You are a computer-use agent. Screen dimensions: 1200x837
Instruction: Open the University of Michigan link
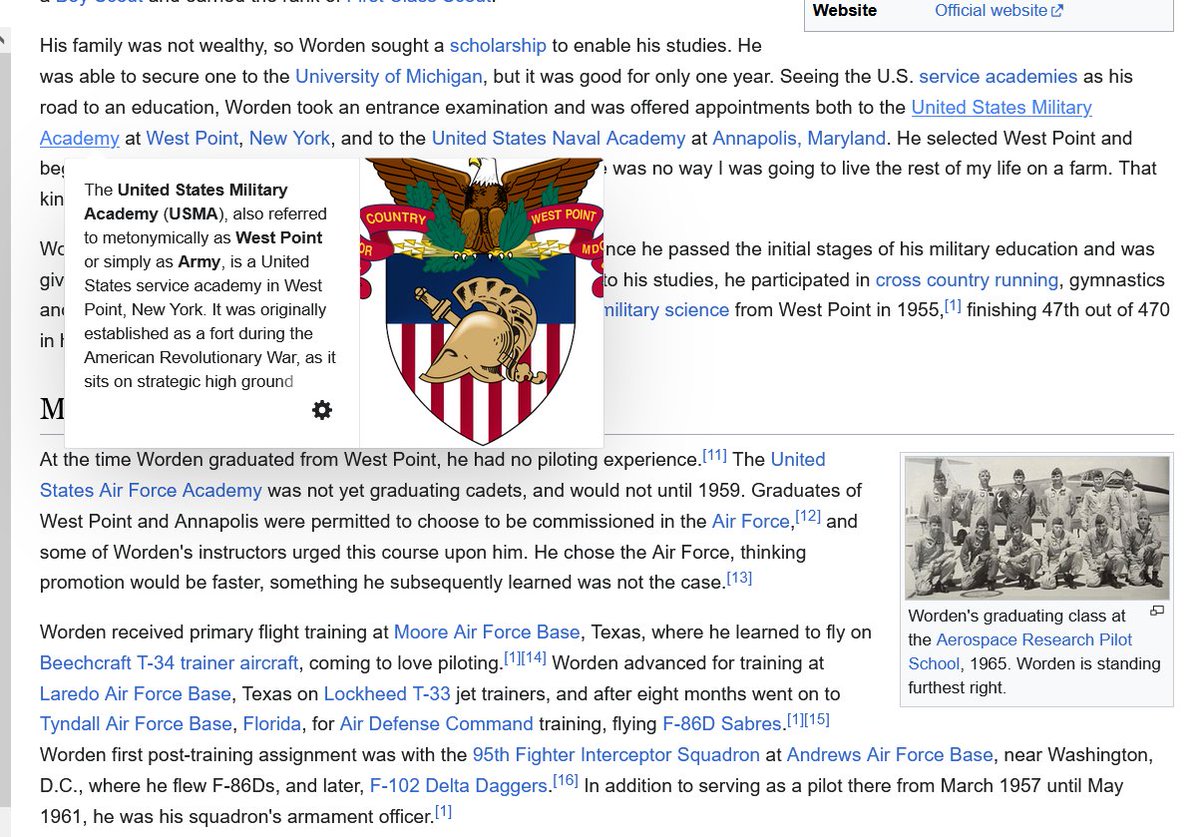click(389, 76)
